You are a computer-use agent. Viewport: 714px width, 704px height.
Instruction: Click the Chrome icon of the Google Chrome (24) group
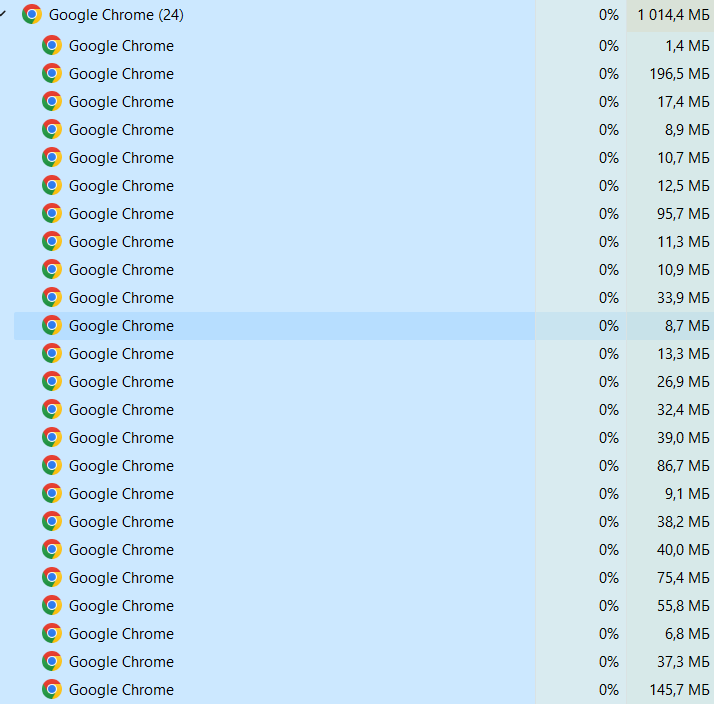pyautogui.click(x=32, y=15)
